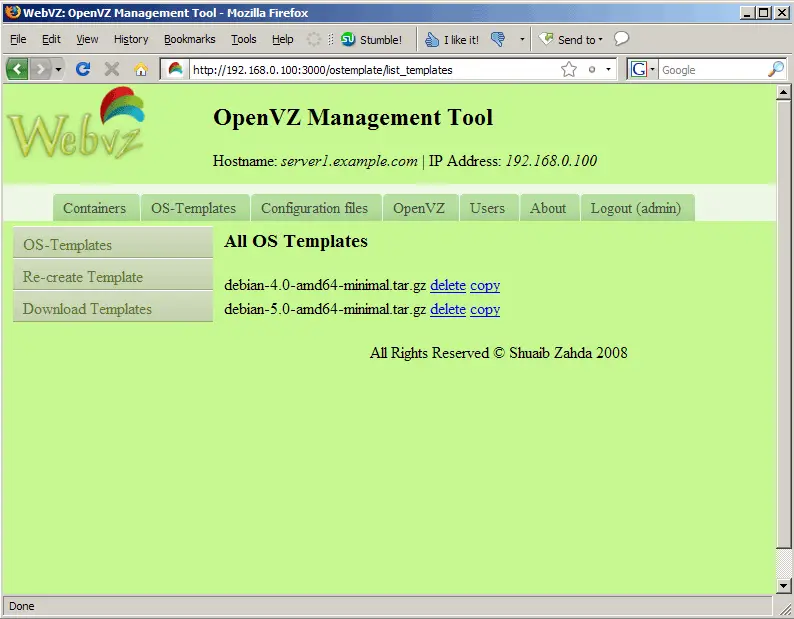Click the speech bubble reviews icon

[x=621, y=38]
